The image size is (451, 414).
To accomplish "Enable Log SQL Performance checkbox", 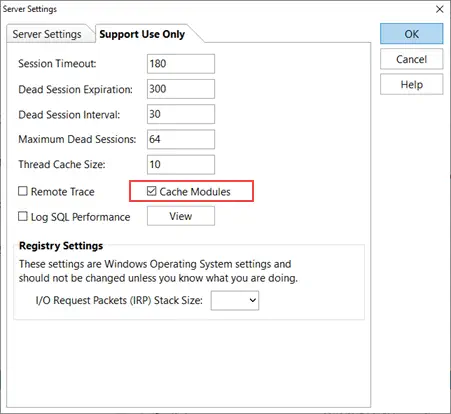I will click(23, 216).
